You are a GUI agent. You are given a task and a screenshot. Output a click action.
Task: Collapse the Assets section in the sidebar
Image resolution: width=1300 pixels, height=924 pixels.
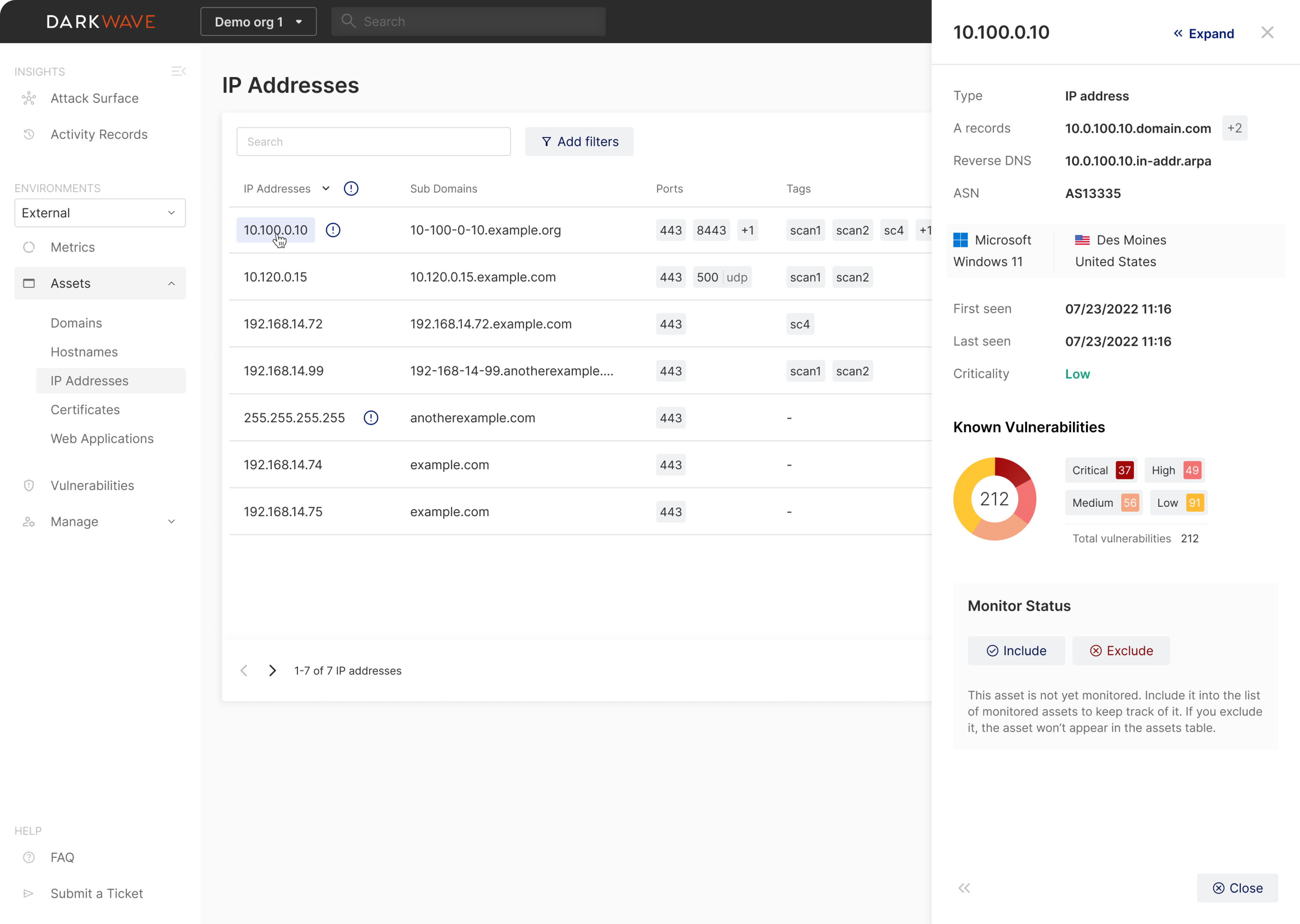pos(172,283)
